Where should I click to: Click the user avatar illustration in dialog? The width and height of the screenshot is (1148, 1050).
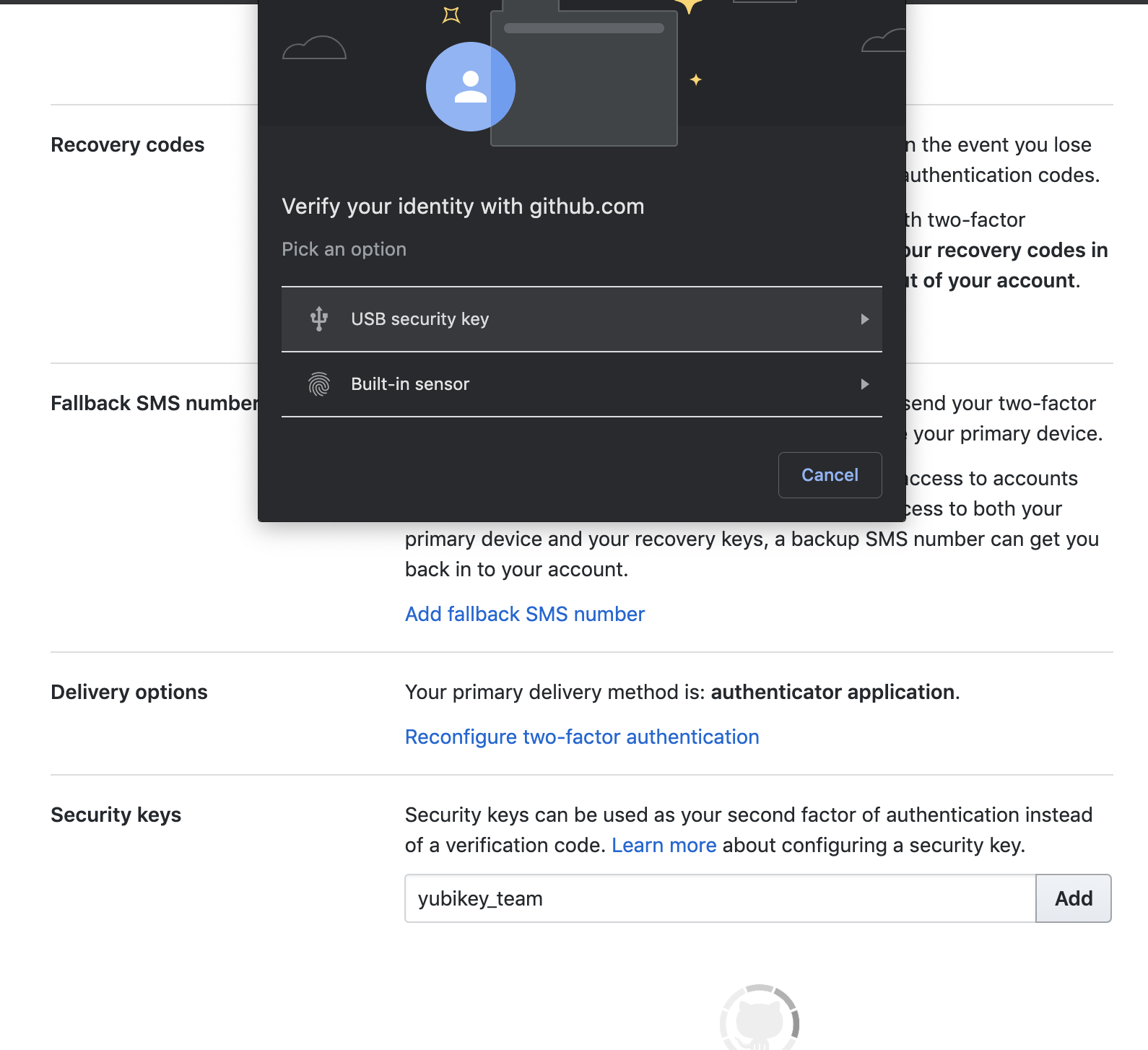[x=470, y=87]
